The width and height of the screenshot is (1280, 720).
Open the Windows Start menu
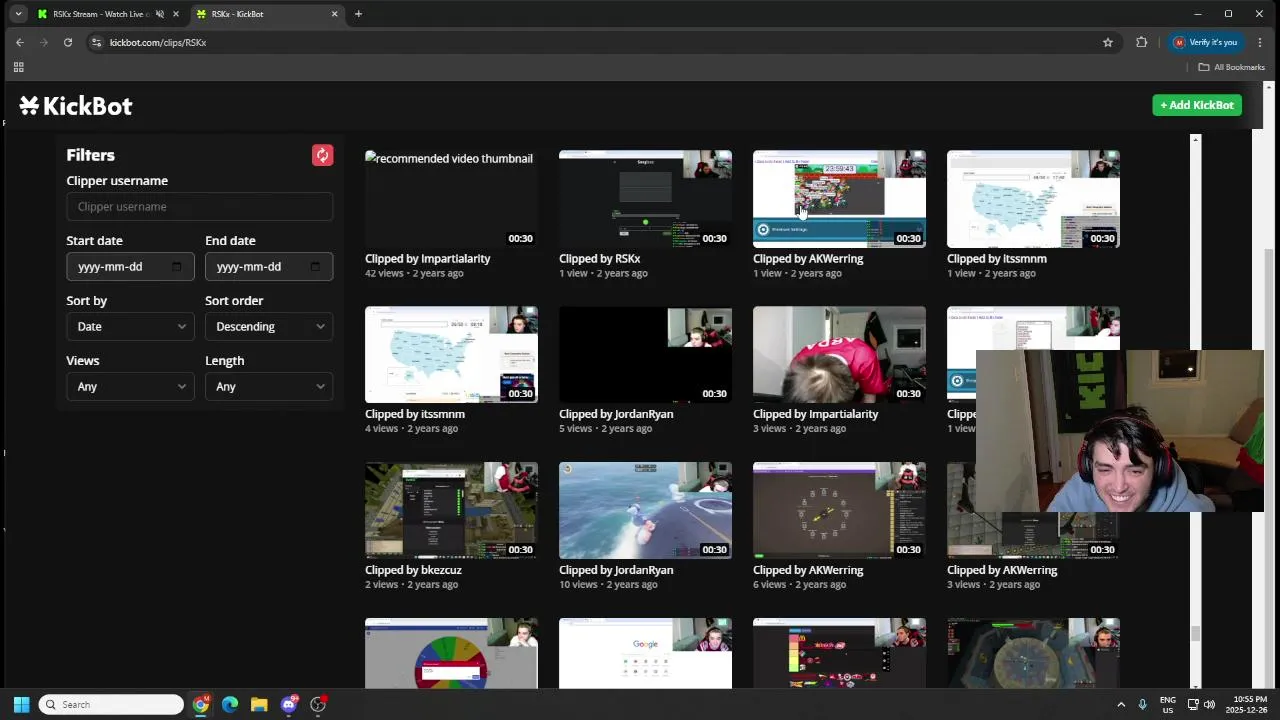tap(21, 704)
